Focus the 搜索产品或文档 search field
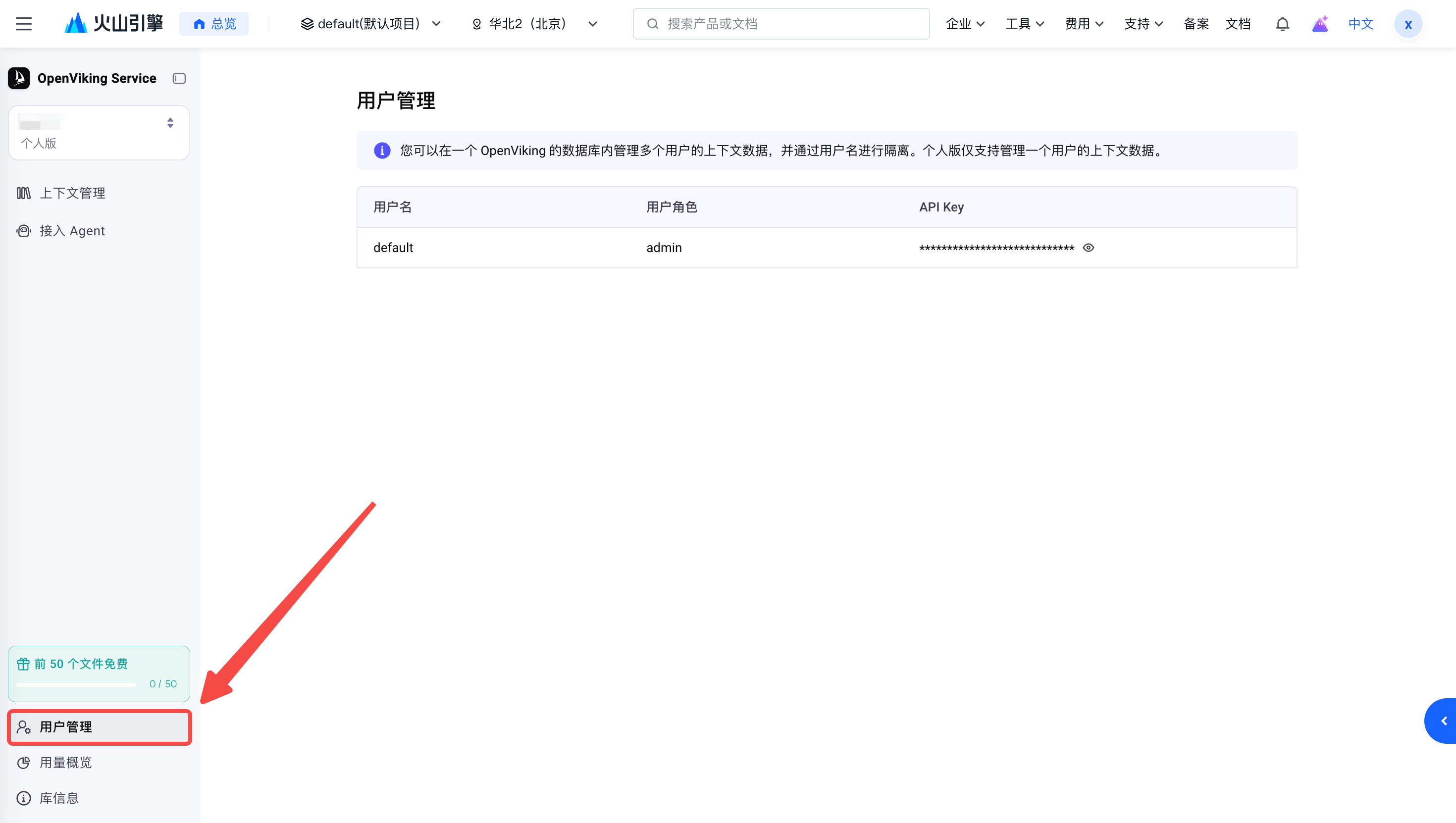This screenshot has width=1456, height=823. tap(781, 24)
